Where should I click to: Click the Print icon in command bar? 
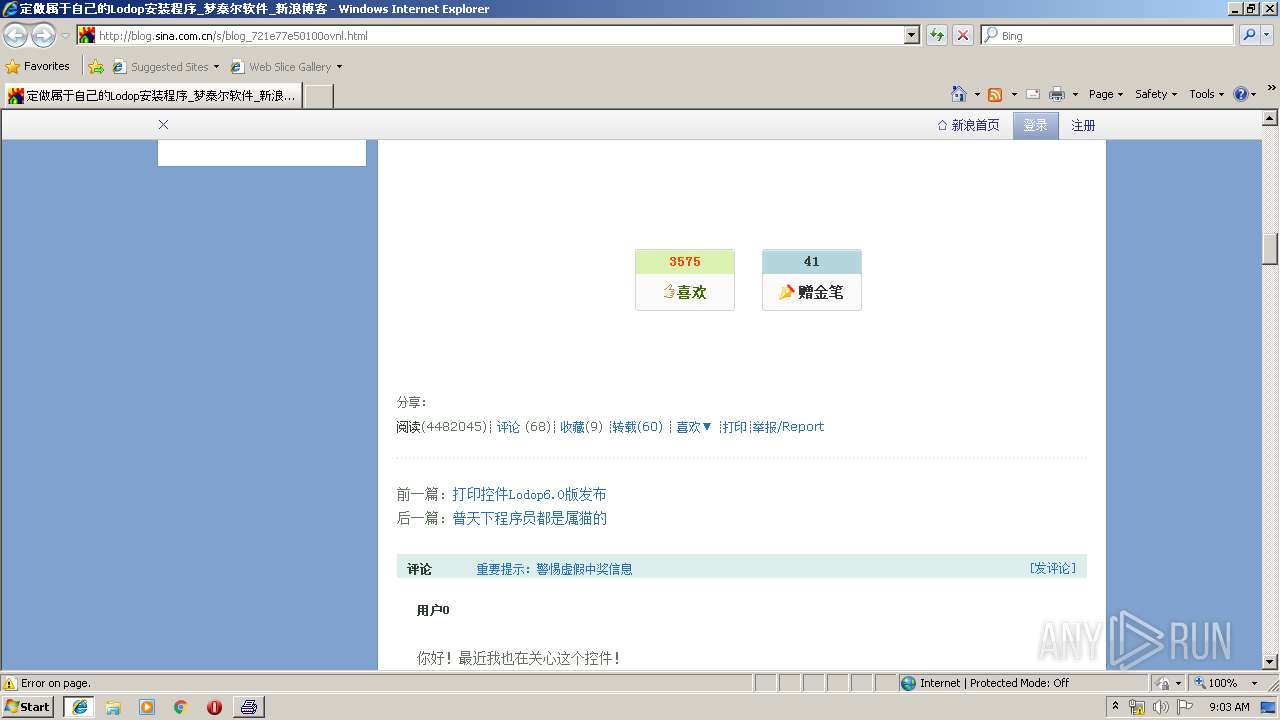1057,94
